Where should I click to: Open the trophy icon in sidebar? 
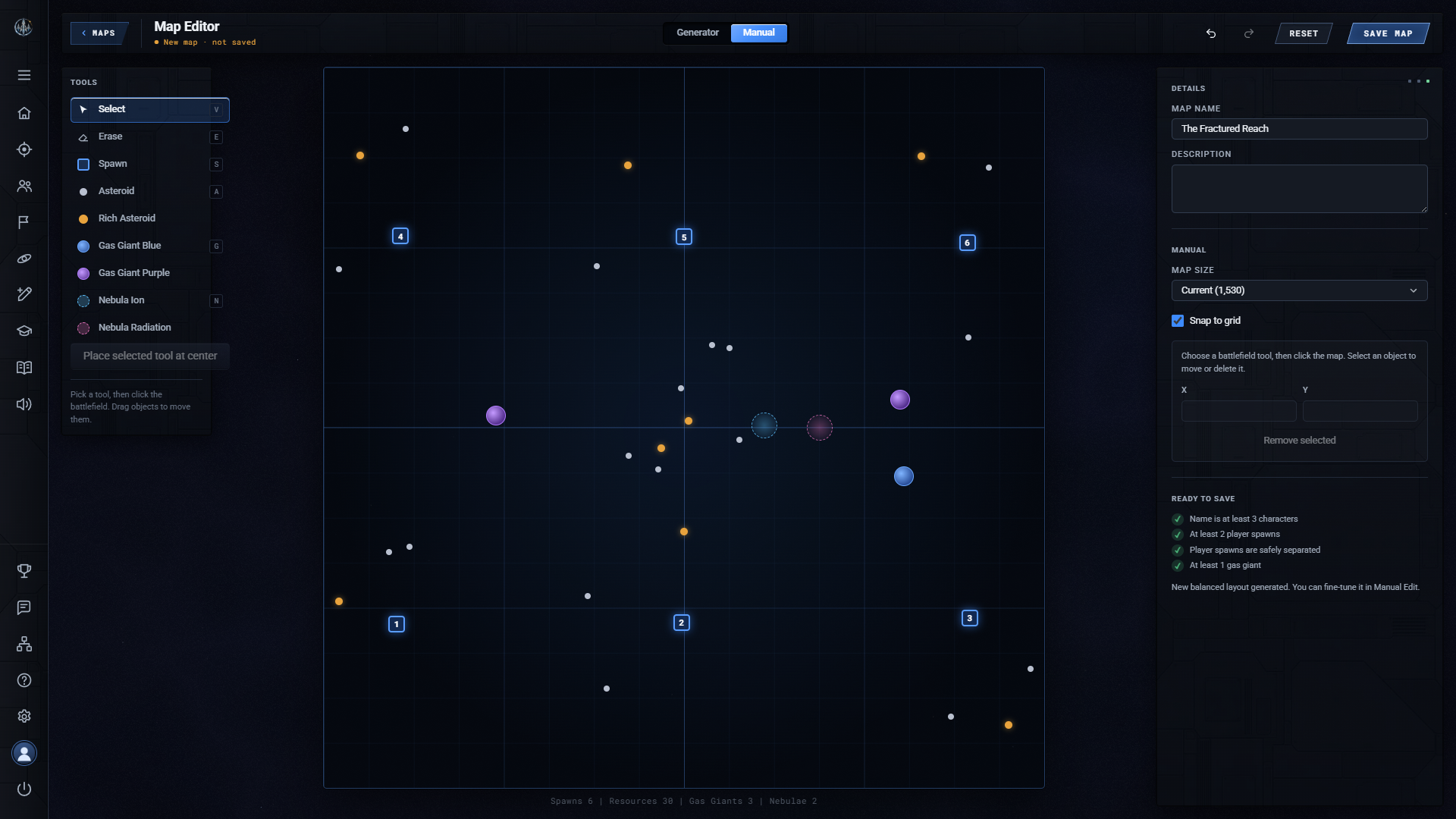click(x=24, y=571)
